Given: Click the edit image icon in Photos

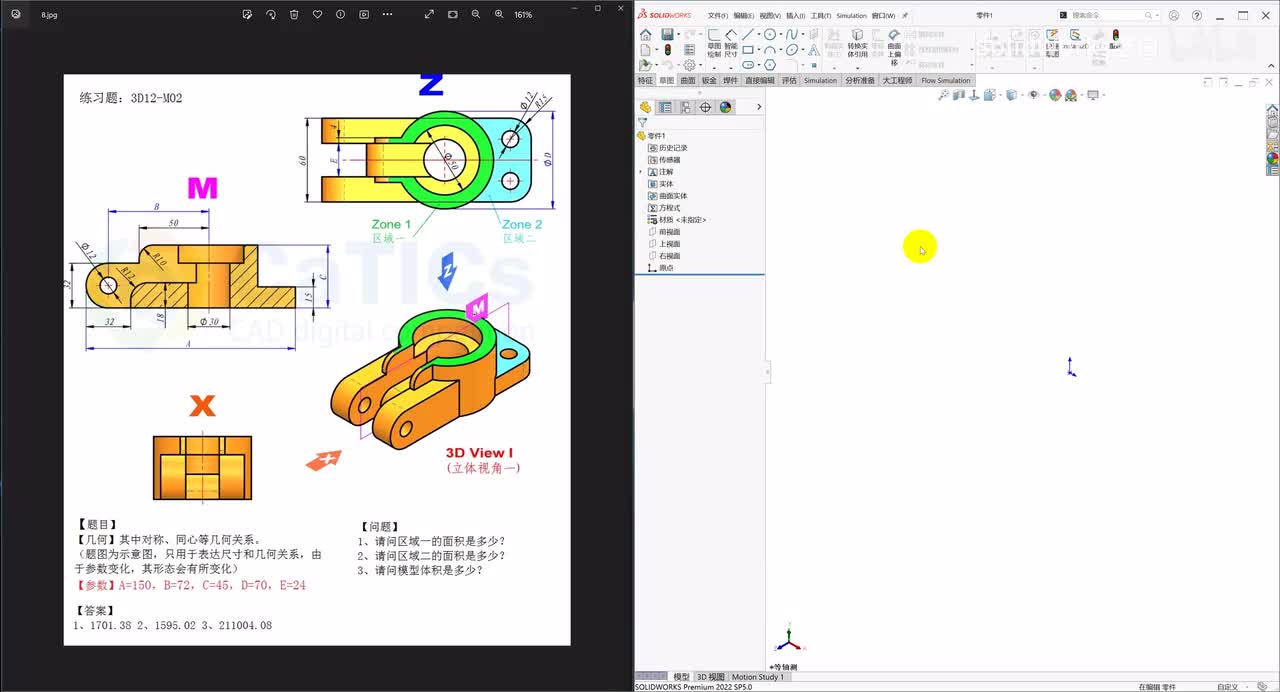Looking at the screenshot, I should (248, 14).
